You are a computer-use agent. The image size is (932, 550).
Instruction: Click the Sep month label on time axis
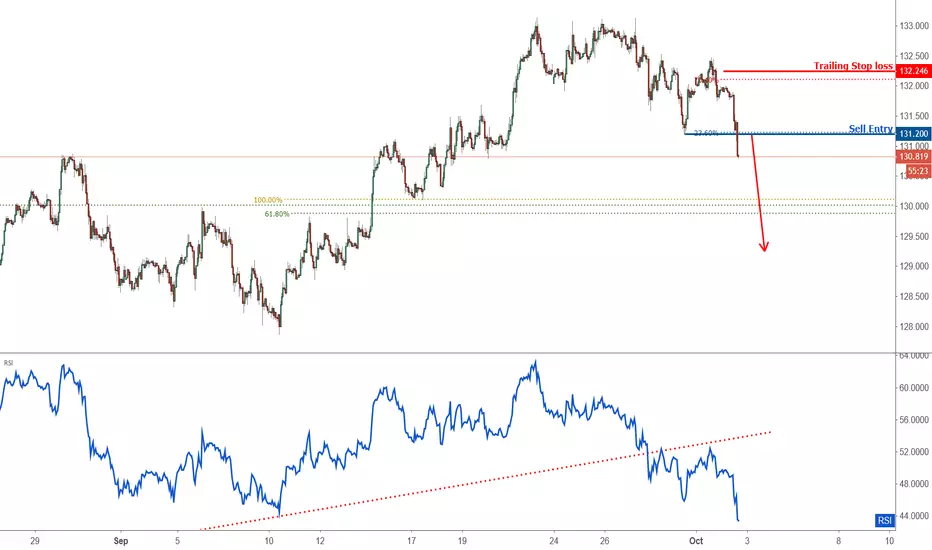(121, 541)
